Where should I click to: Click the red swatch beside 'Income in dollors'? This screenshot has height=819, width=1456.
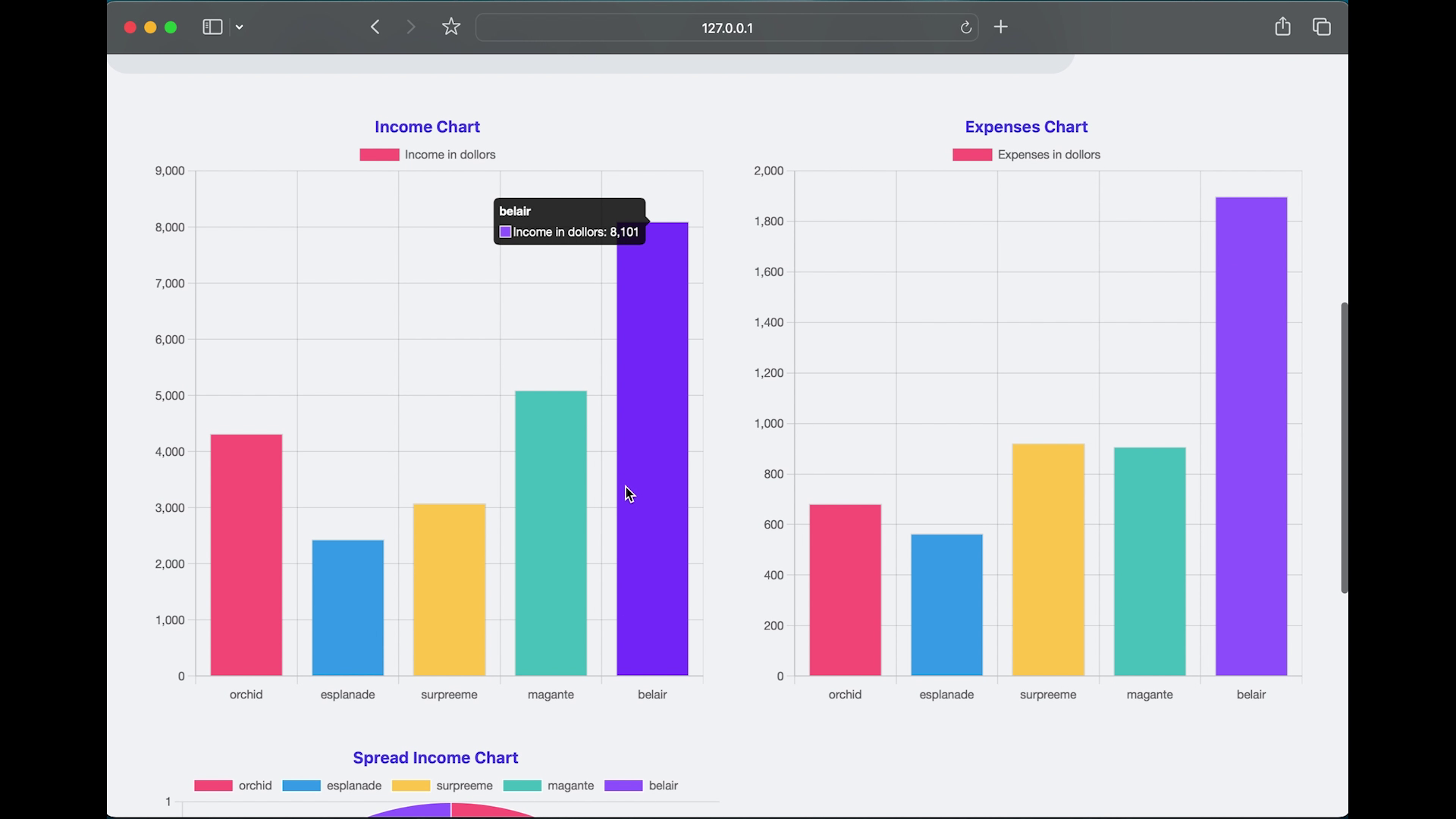click(x=378, y=155)
